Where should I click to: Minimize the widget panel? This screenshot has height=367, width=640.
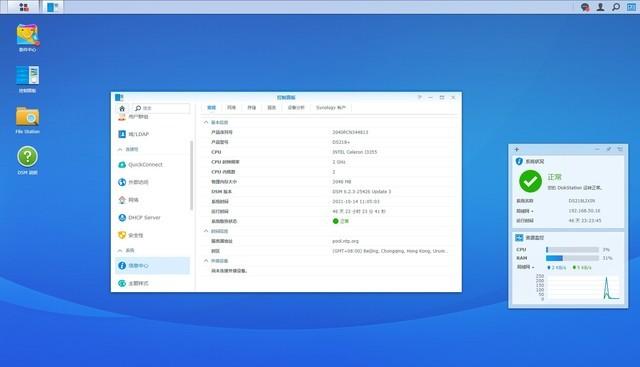coord(597,149)
